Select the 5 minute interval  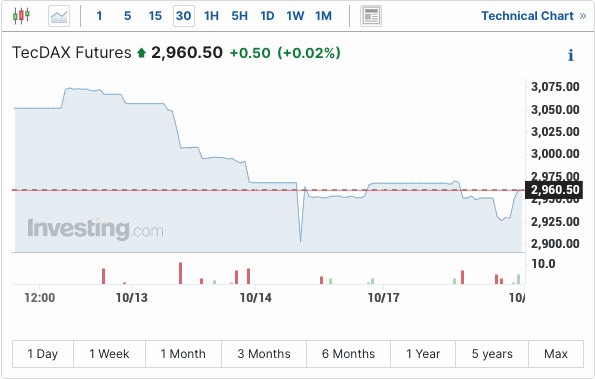[128, 16]
